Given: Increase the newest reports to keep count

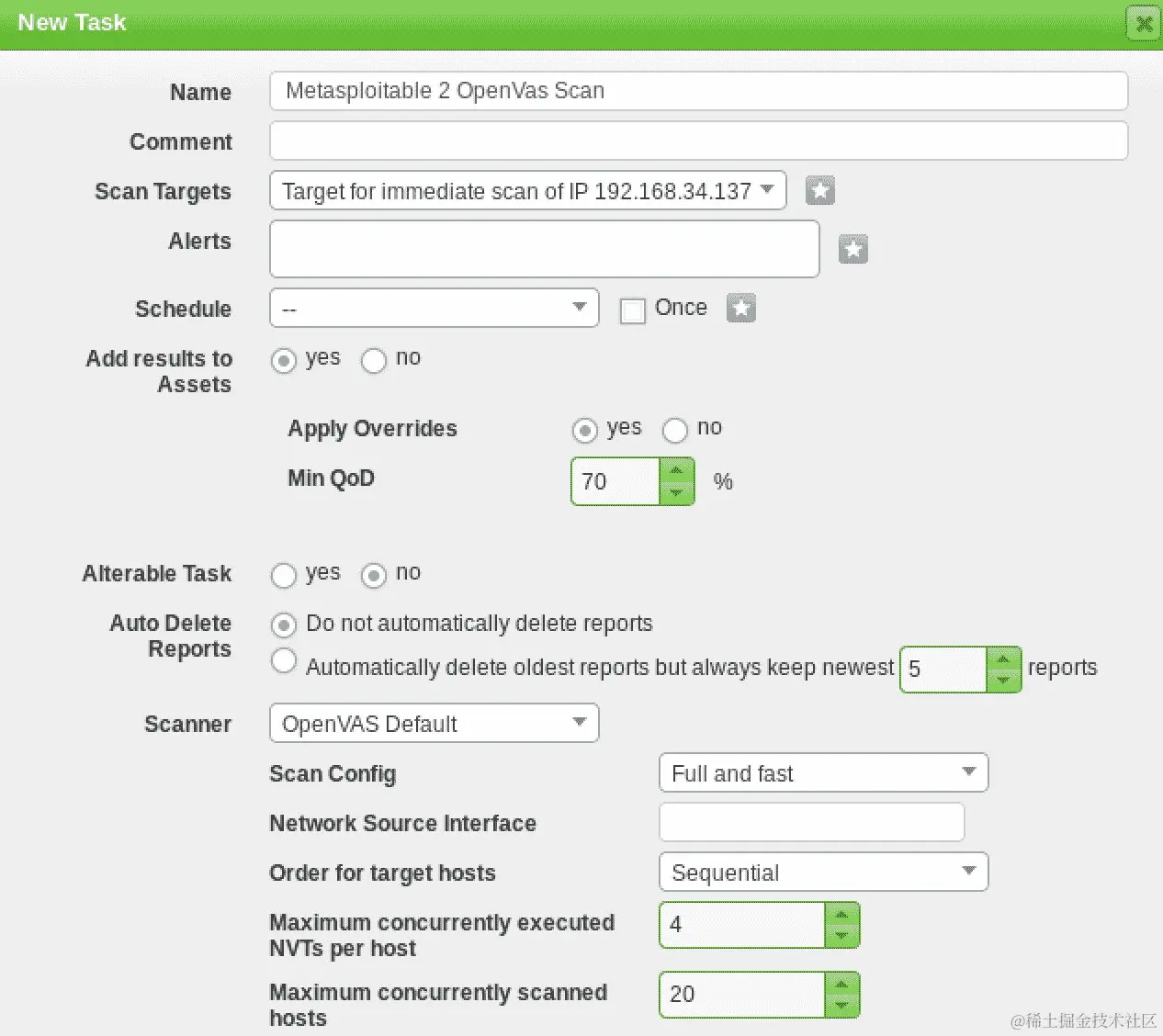Looking at the screenshot, I should [1004, 658].
